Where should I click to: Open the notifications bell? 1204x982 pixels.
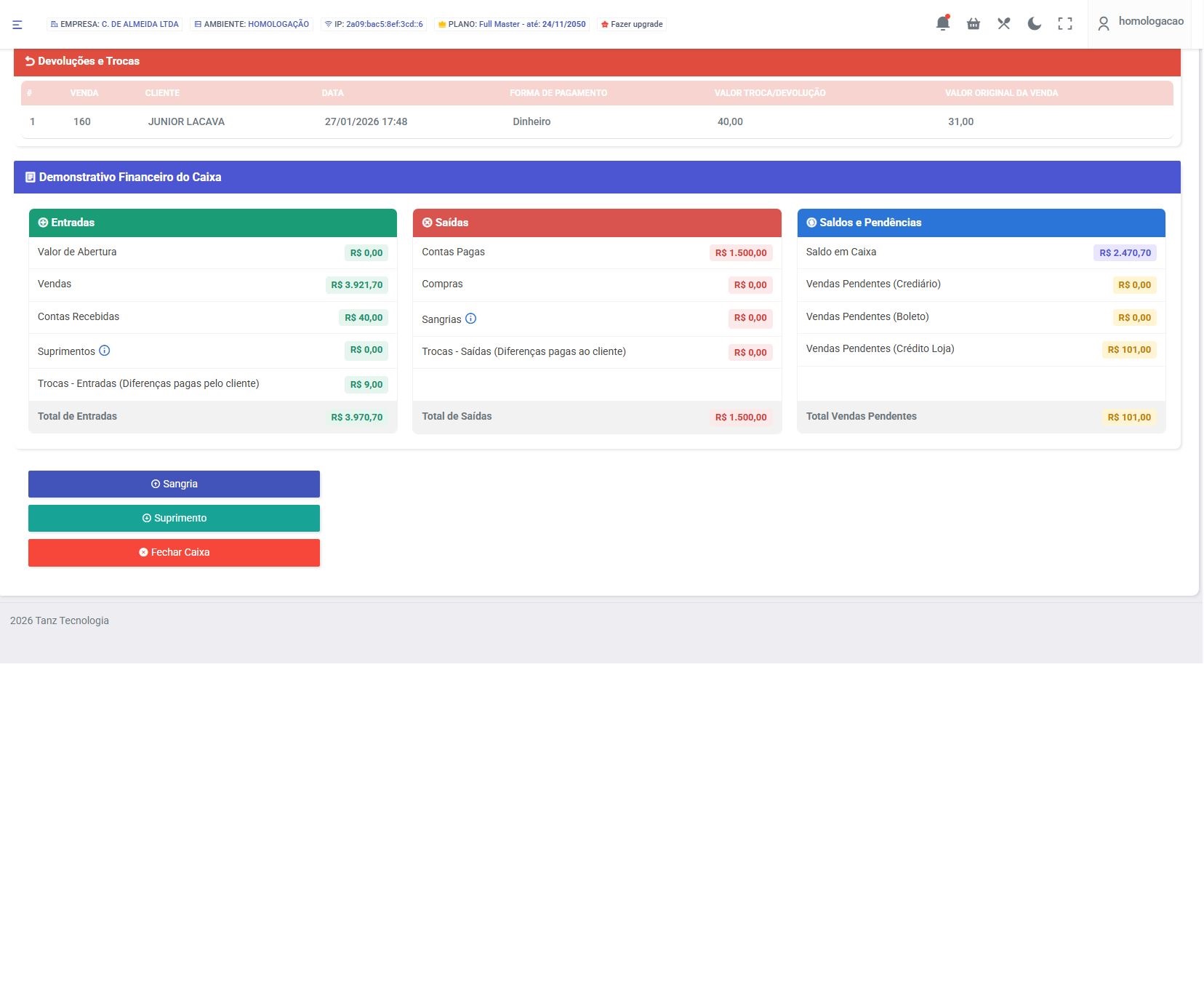pyautogui.click(x=942, y=23)
